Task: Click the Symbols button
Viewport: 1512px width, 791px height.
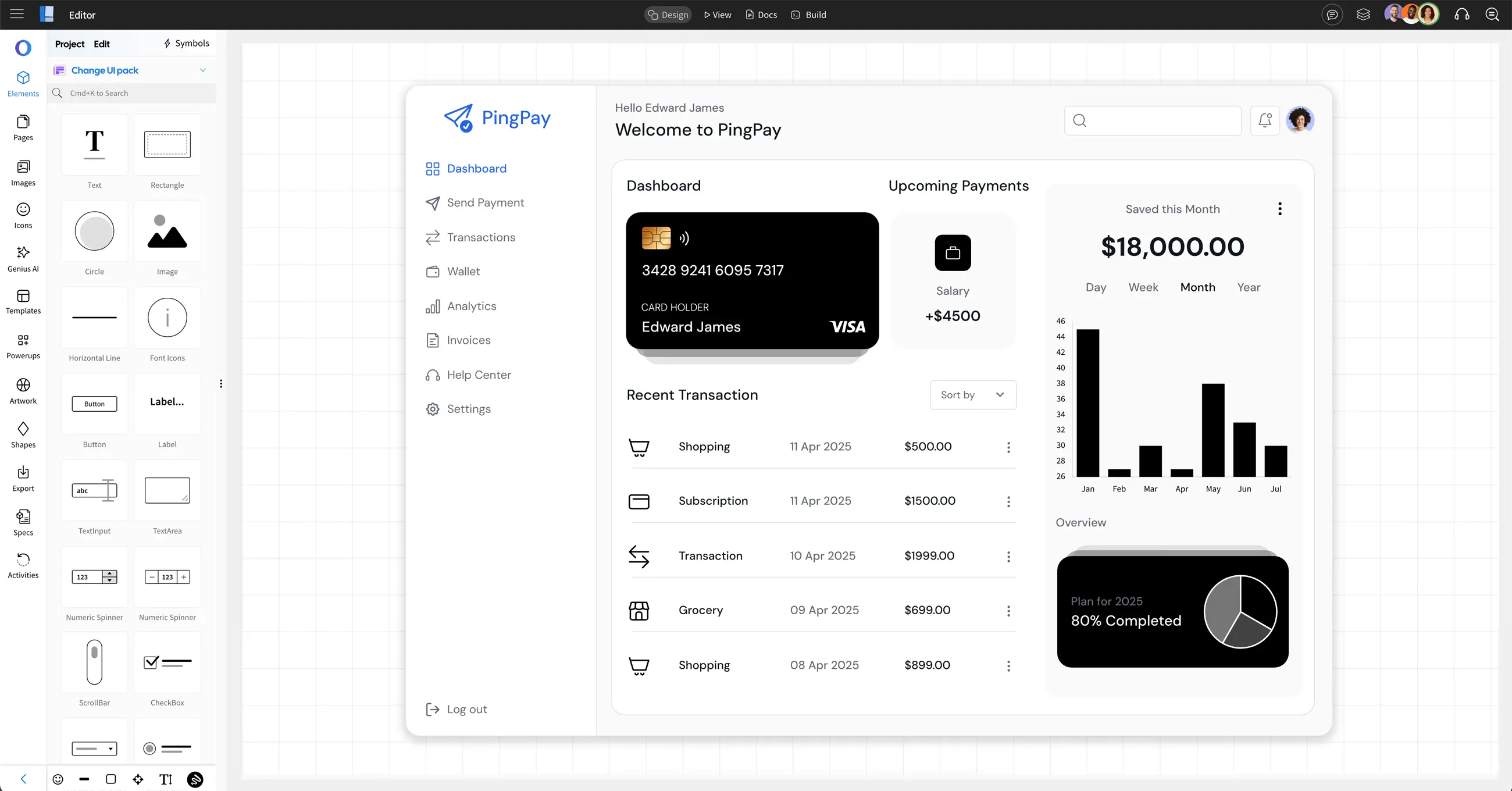Action: pyautogui.click(x=186, y=44)
